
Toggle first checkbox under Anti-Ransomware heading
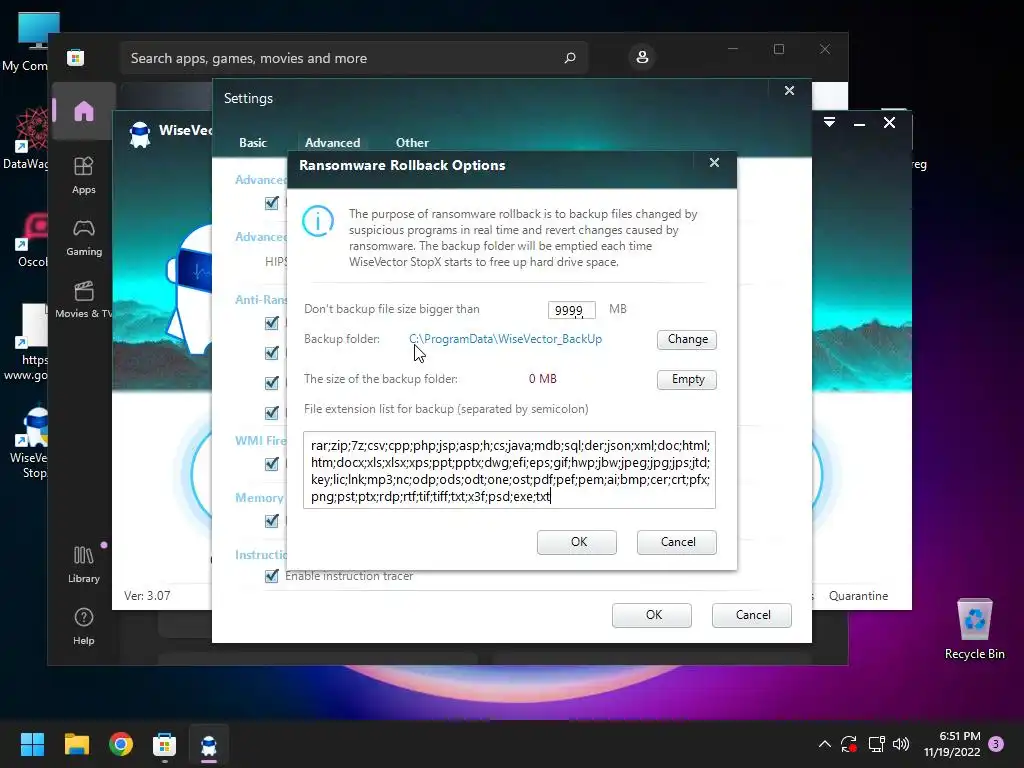click(272, 323)
